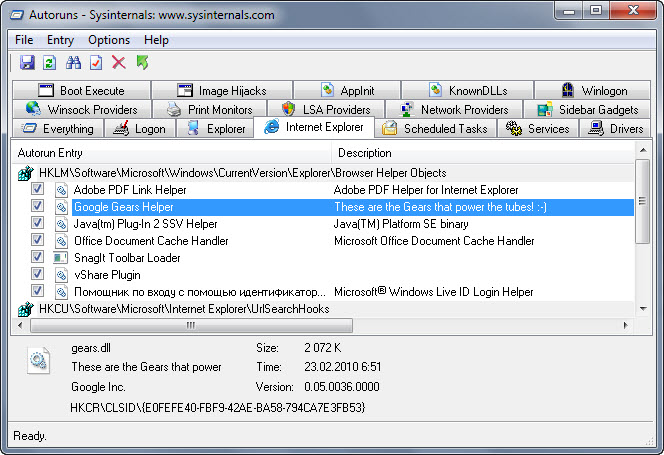This screenshot has width=664, height=455.
Task: Click the vertical scrollbar down arrow
Action: tap(643, 309)
